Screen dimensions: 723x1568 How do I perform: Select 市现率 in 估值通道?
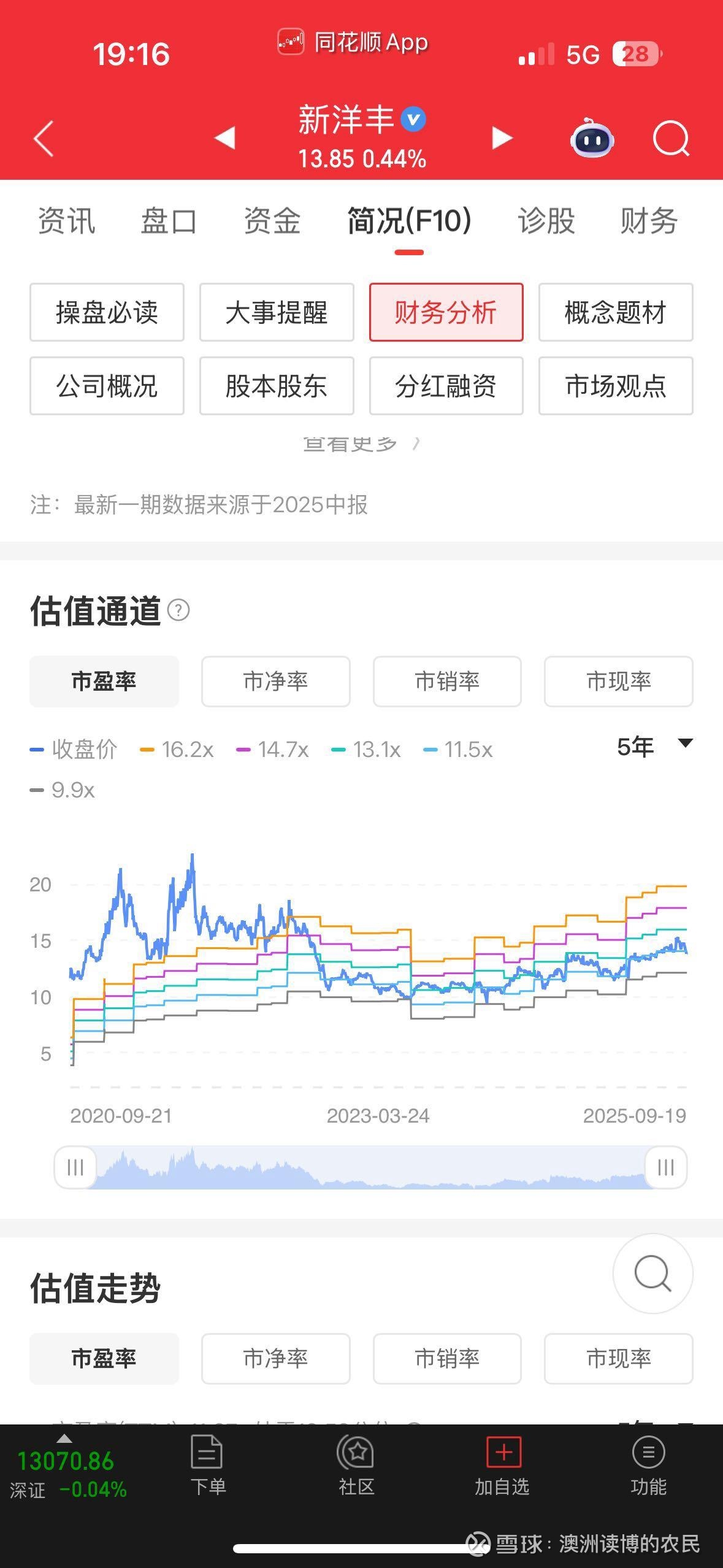619,682
